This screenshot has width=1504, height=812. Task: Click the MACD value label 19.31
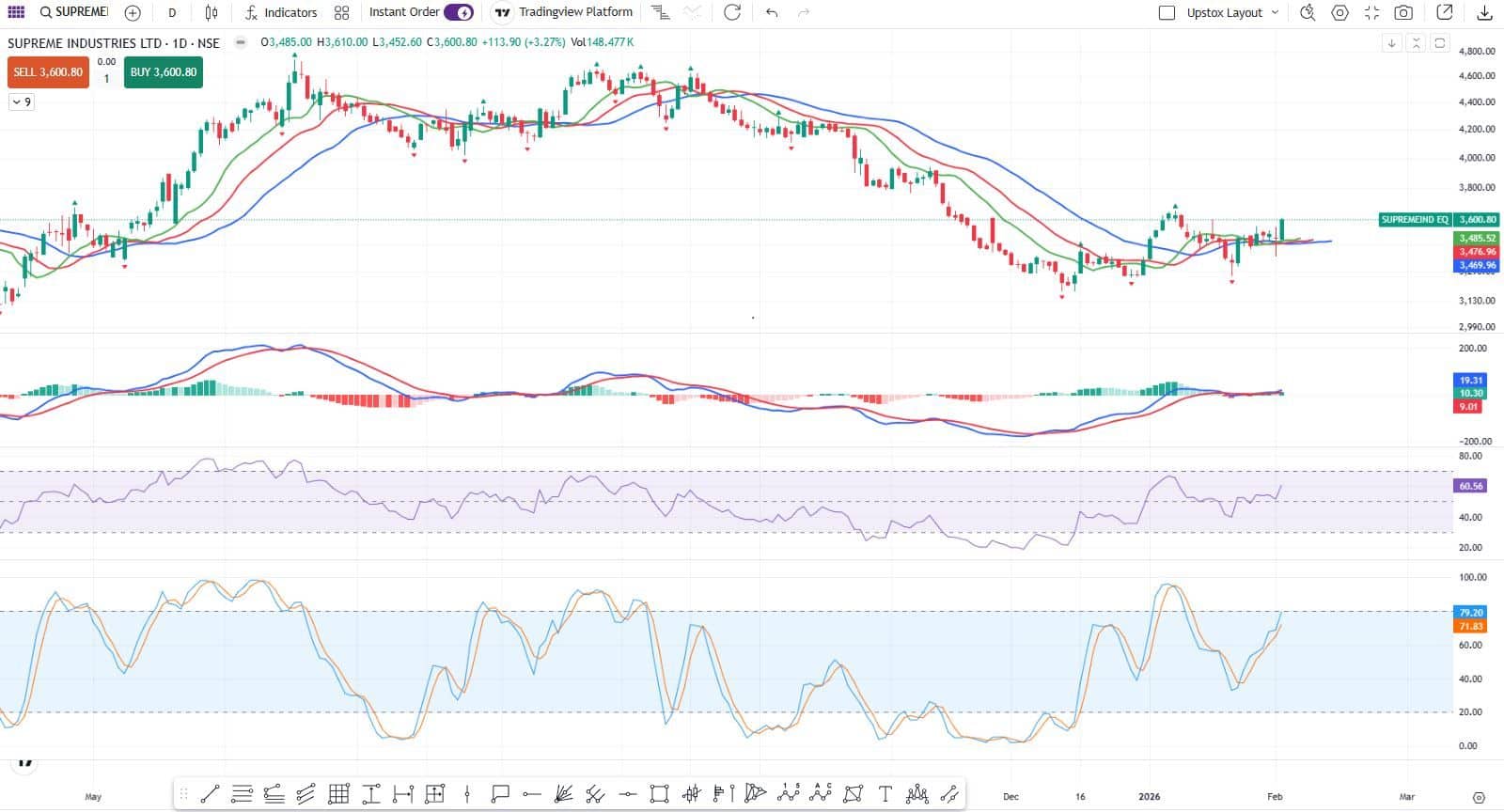pos(1471,381)
